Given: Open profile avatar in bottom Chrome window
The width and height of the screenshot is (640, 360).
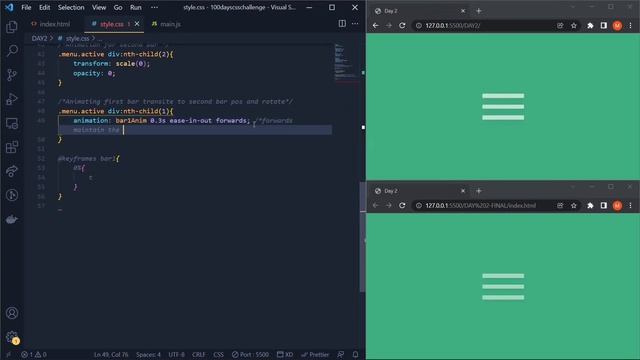Looking at the screenshot, I should (x=617, y=205).
